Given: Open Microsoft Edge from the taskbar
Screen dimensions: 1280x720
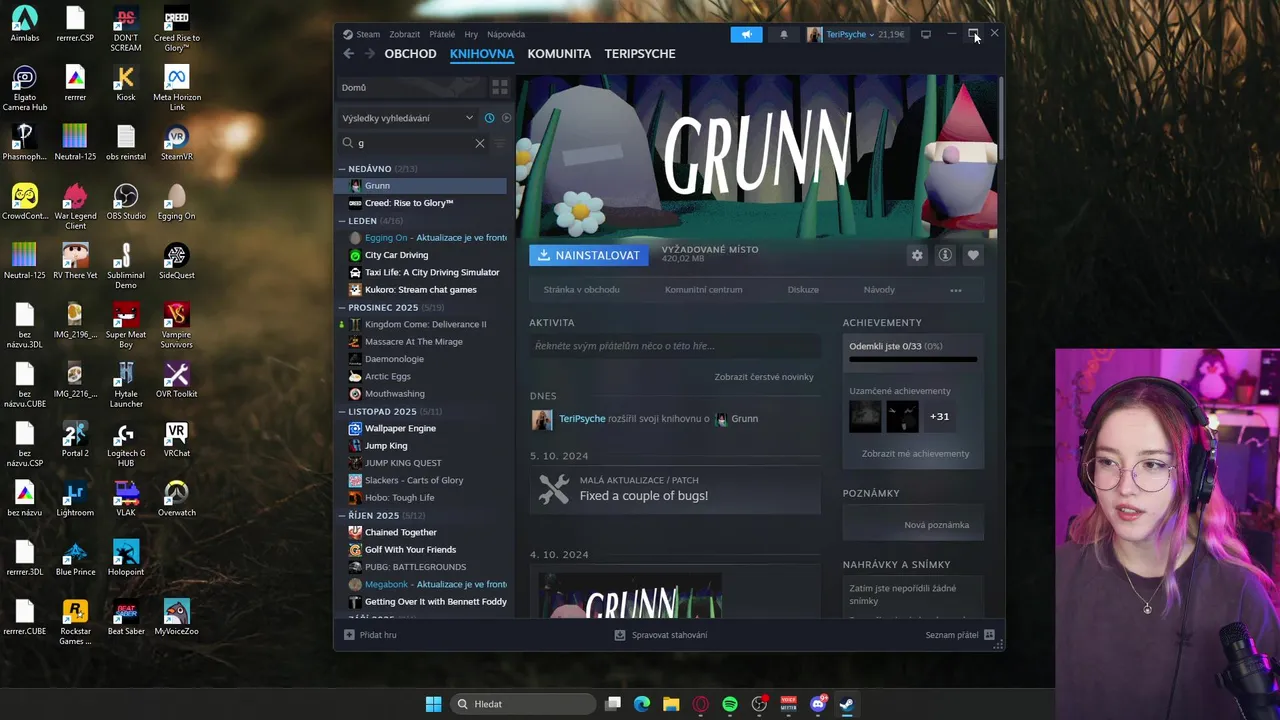Looking at the screenshot, I should tap(642, 704).
